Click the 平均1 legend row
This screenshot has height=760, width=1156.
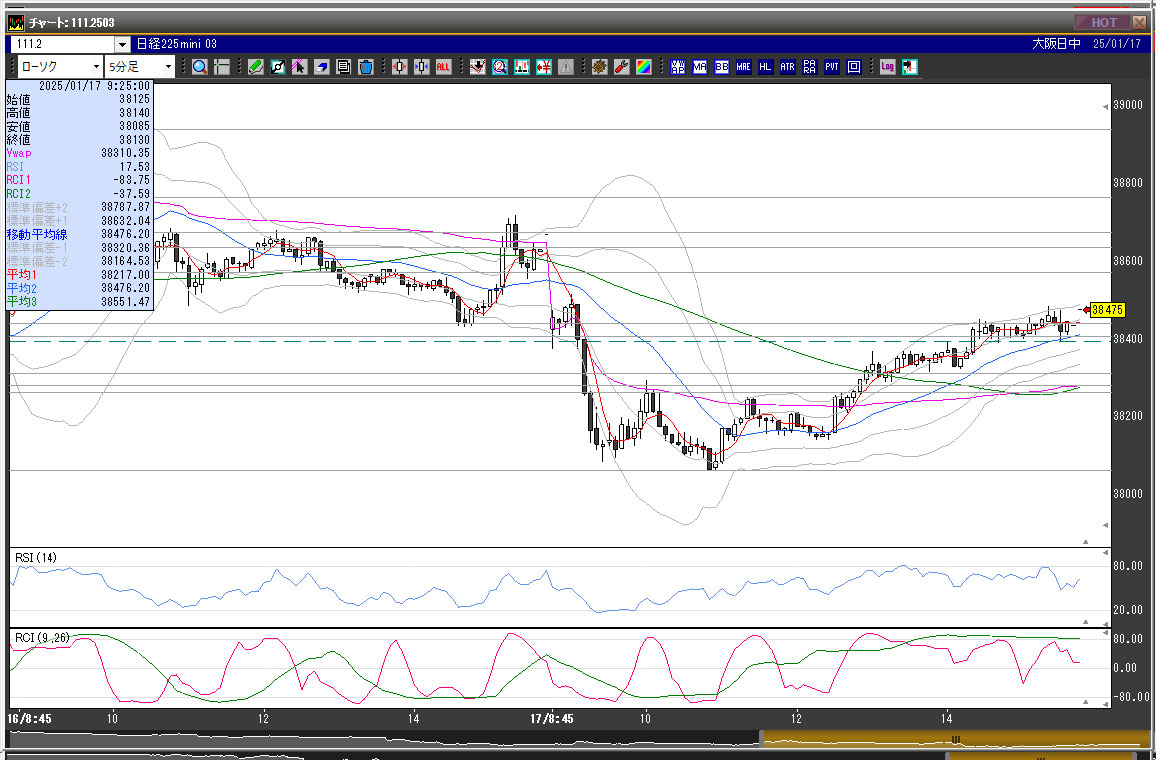coord(78,274)
